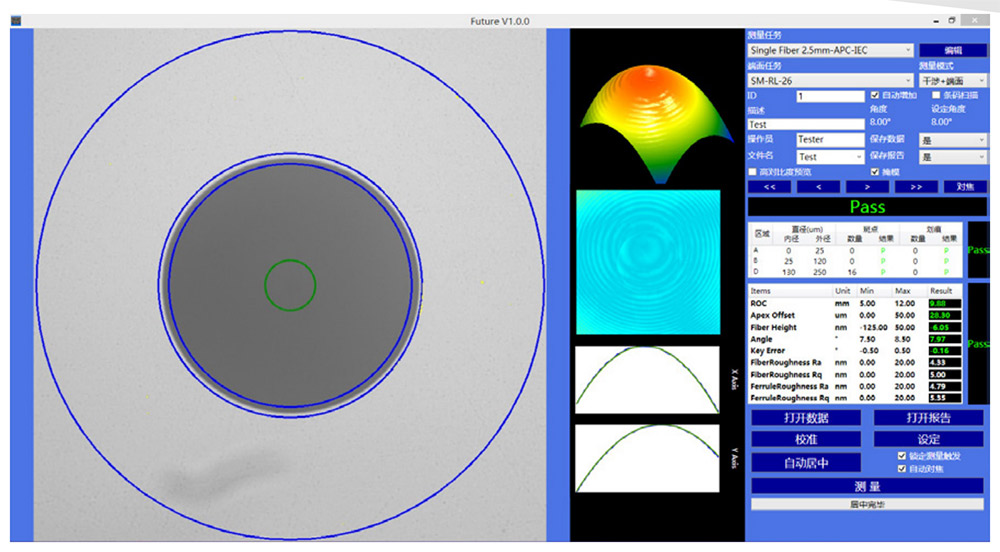This screenshot has width=1000, height=552.
Task: Click the ID input field
Action: (x=829, y=96)
